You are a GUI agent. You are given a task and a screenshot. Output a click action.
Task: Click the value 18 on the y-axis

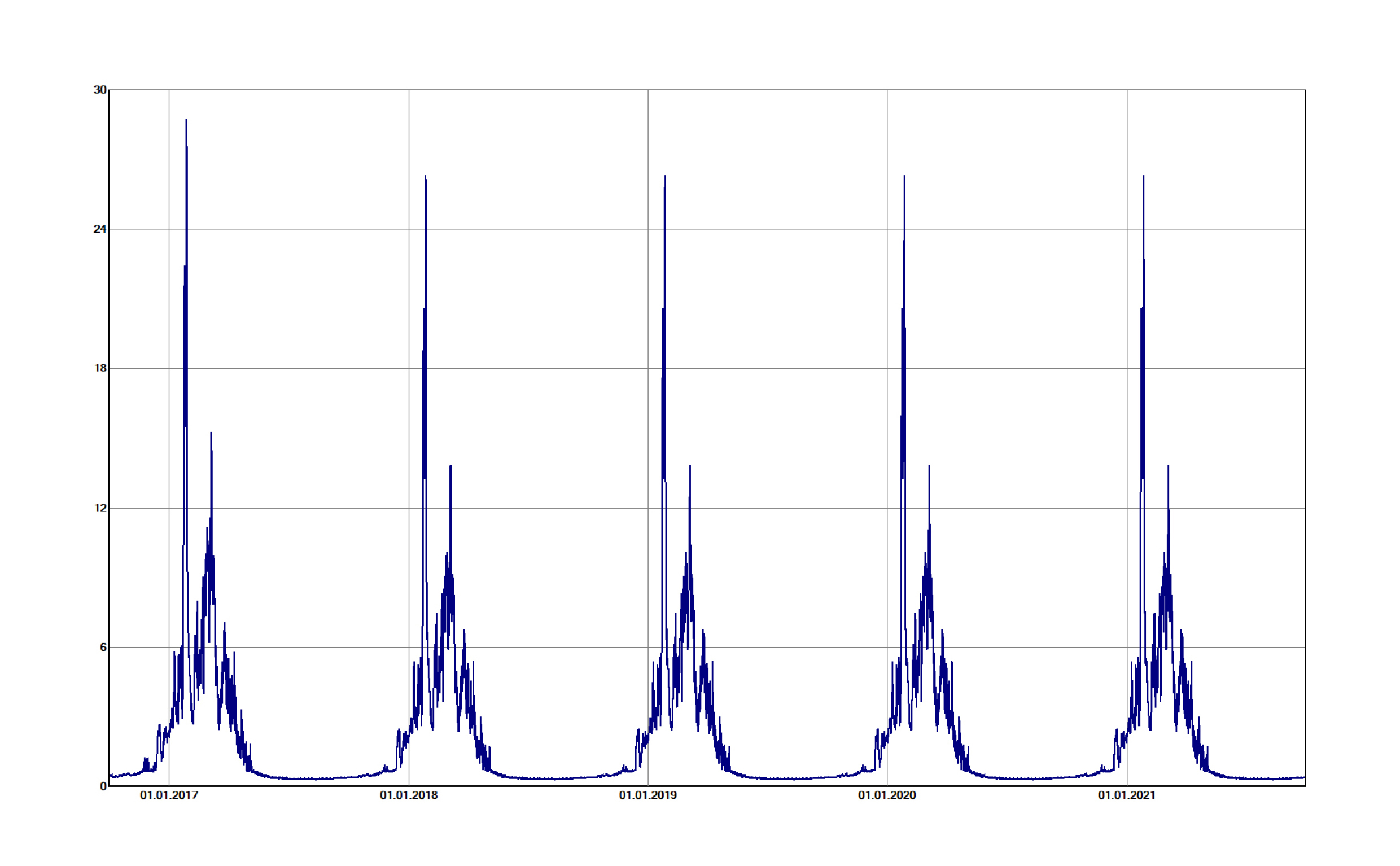point(100,368)
